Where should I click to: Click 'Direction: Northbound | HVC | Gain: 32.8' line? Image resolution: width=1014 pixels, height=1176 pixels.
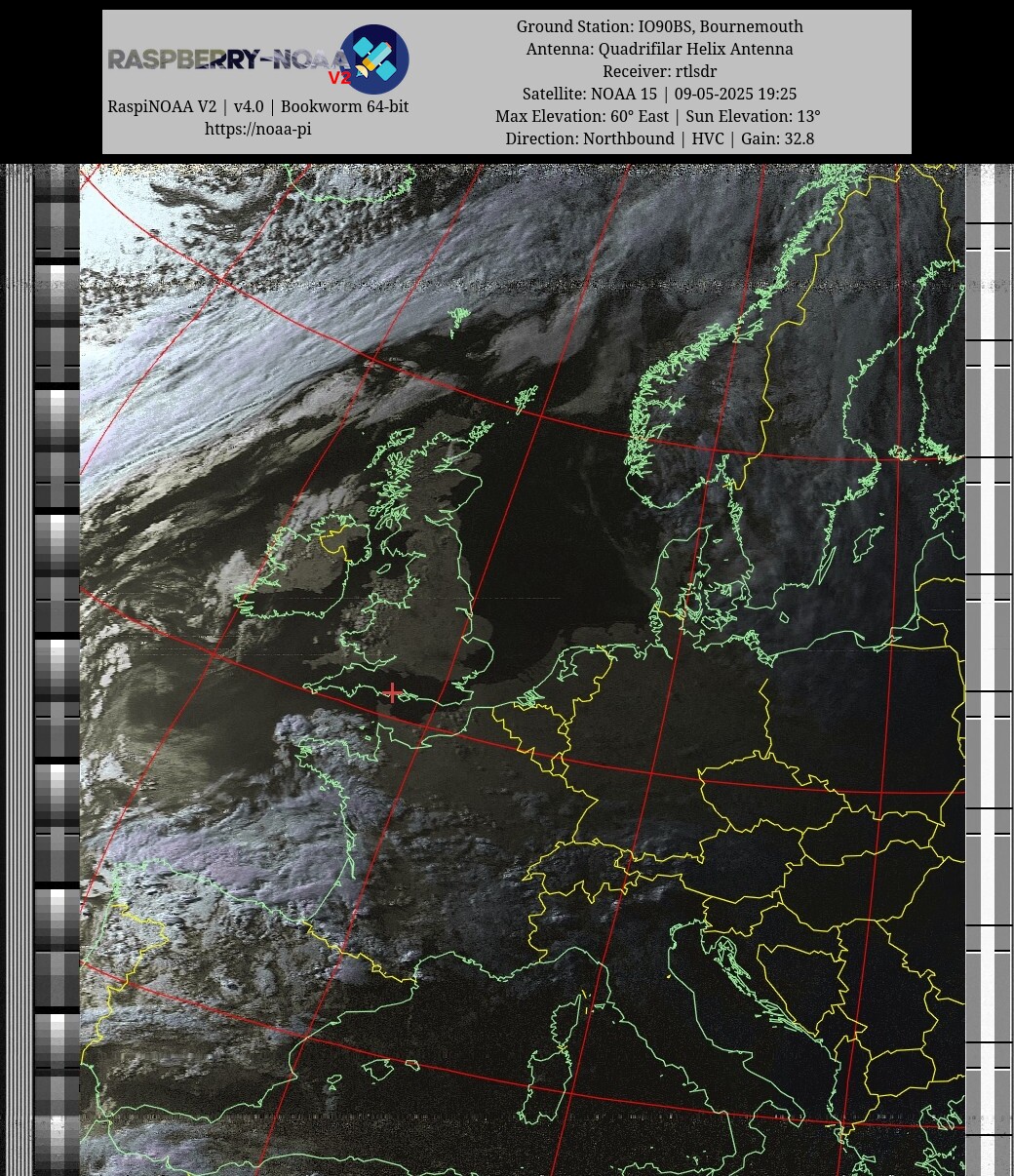tap(659, 138)
